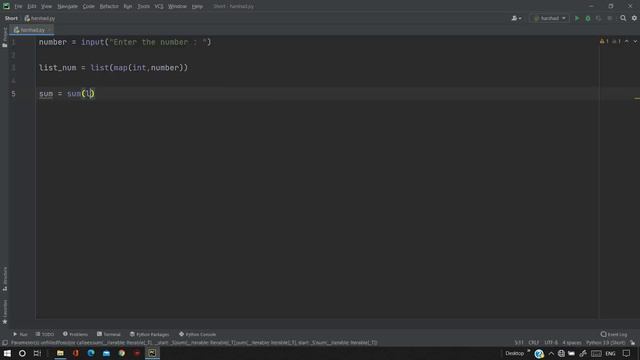Open Search Everywhere magnifier icon
The width and height of the screenshot is (640, 360).
(623, 18)
